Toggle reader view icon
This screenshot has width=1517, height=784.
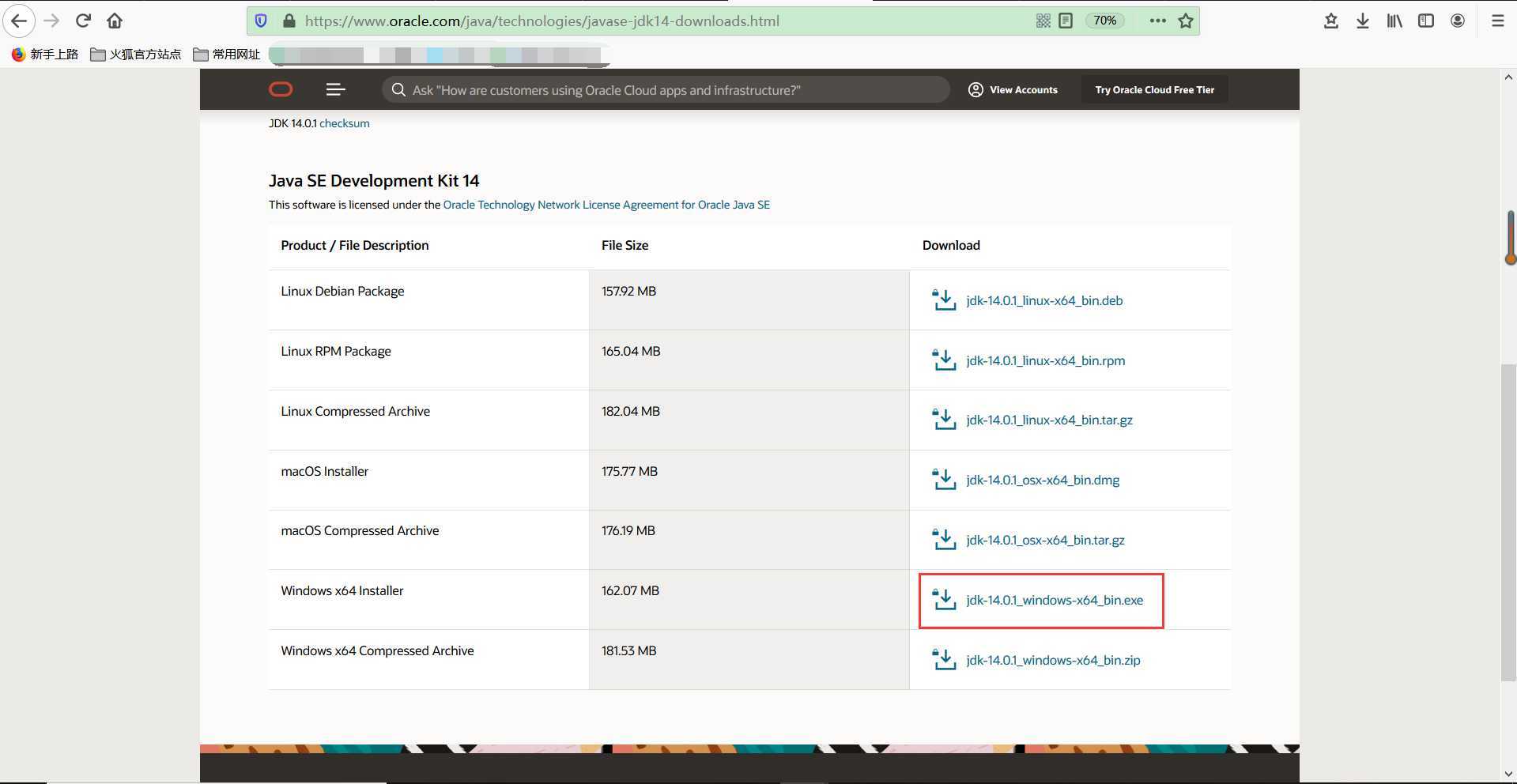(1066, 21)
